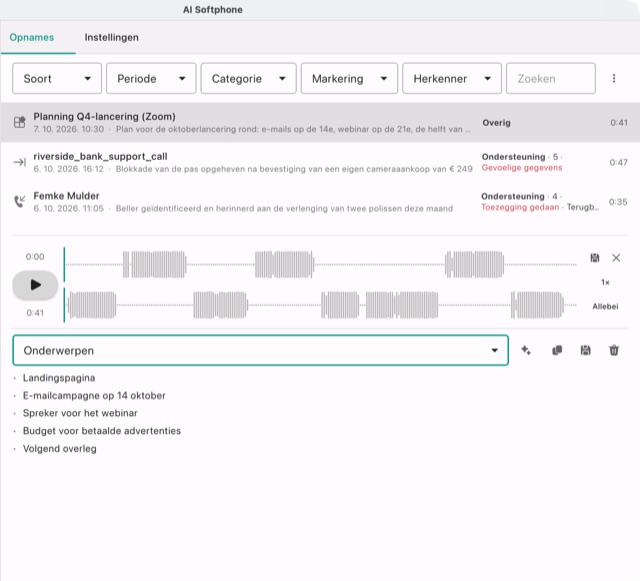Click the Planning Q4-lancering summary text
The height and width of the screenshot is (581, 640).
pos(293,129)
